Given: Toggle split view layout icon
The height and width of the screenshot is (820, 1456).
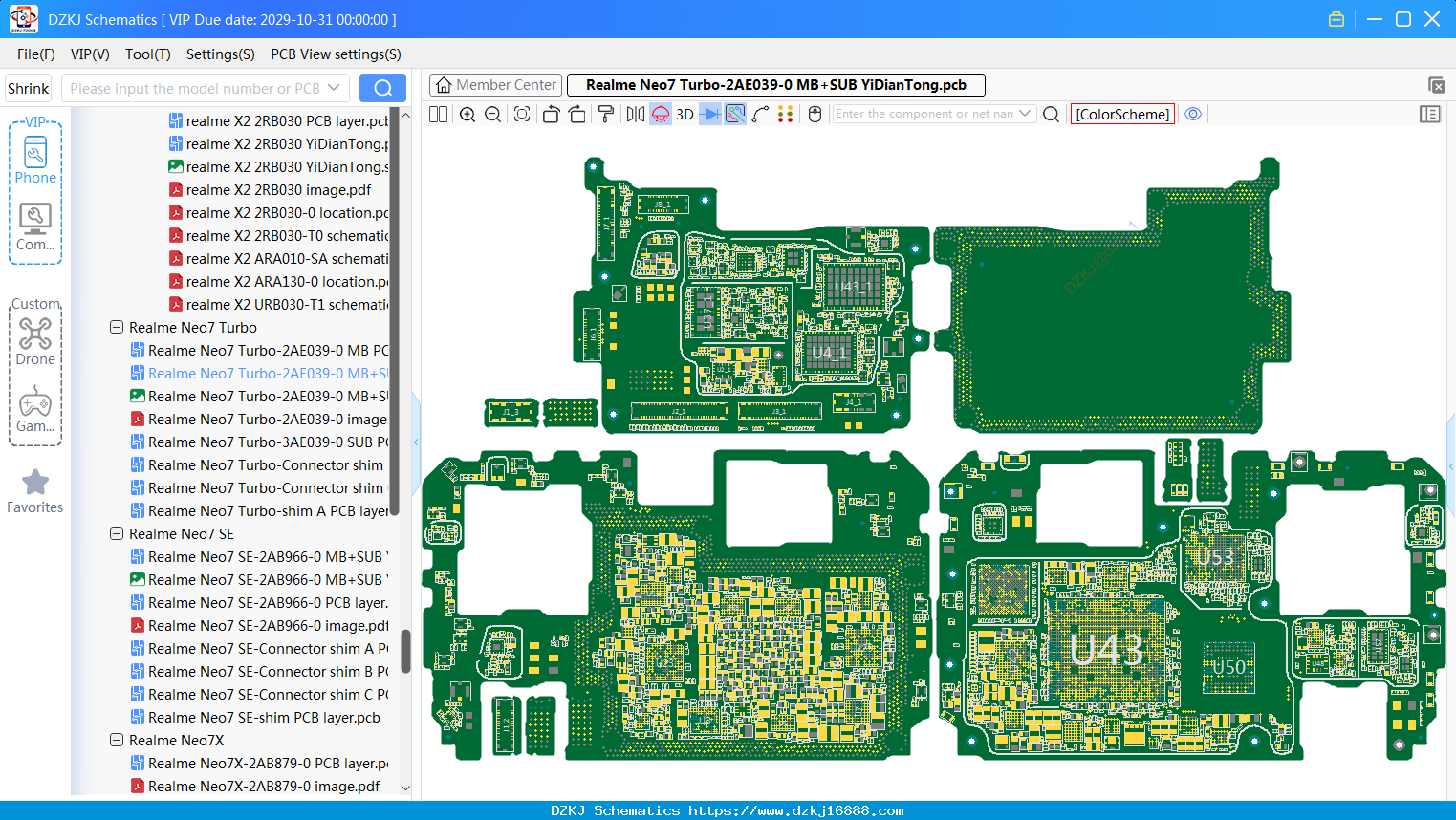Looking at the screenshot, I should 438,114.
